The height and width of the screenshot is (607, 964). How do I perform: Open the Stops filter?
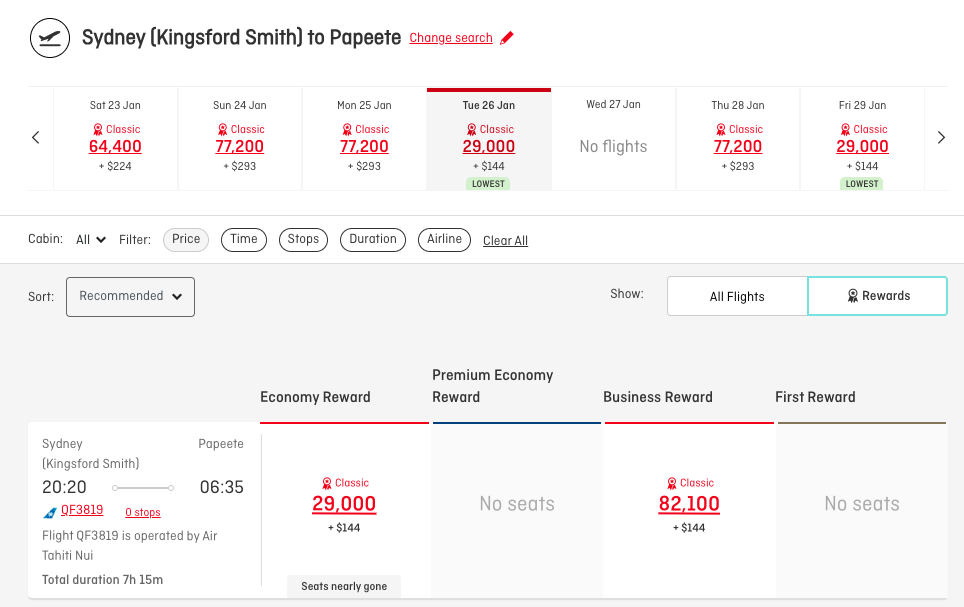[303, 240]
